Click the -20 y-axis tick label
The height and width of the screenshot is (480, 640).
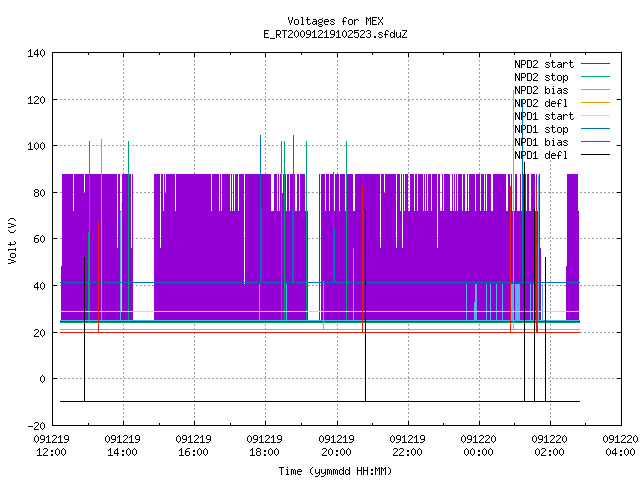(36, 426)
